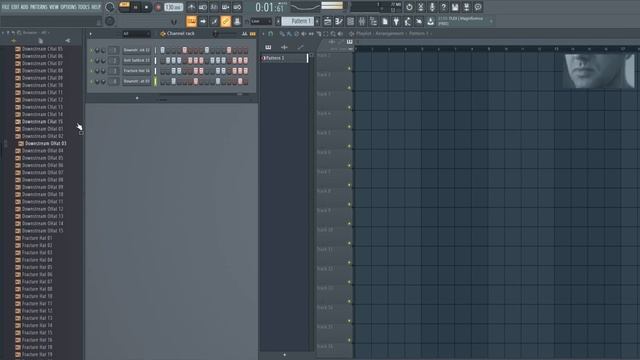This screenshot has width=640, height=360.
Task: Click the red record button
Action: (x=158, y=7)
